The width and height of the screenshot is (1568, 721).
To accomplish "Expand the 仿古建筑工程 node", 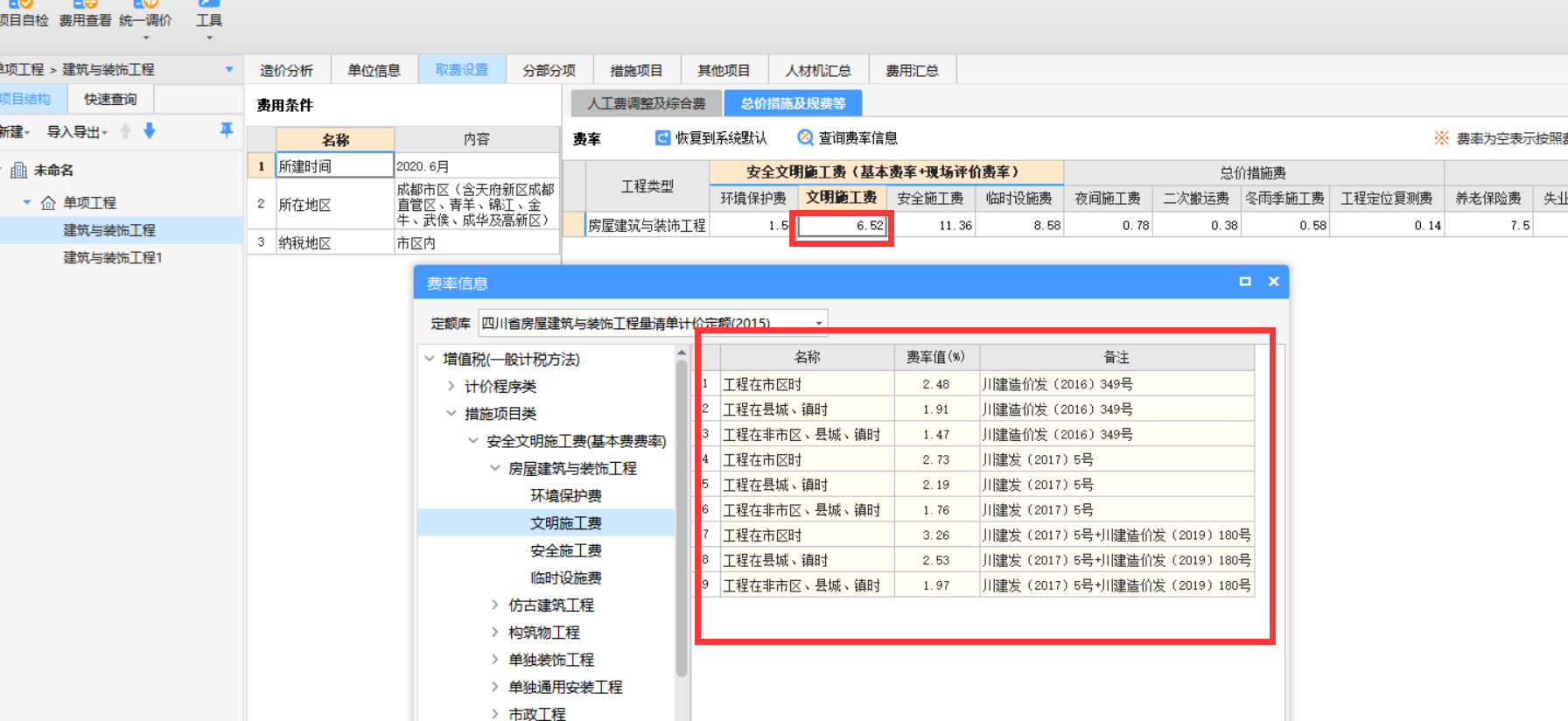I will coord(495,605).
